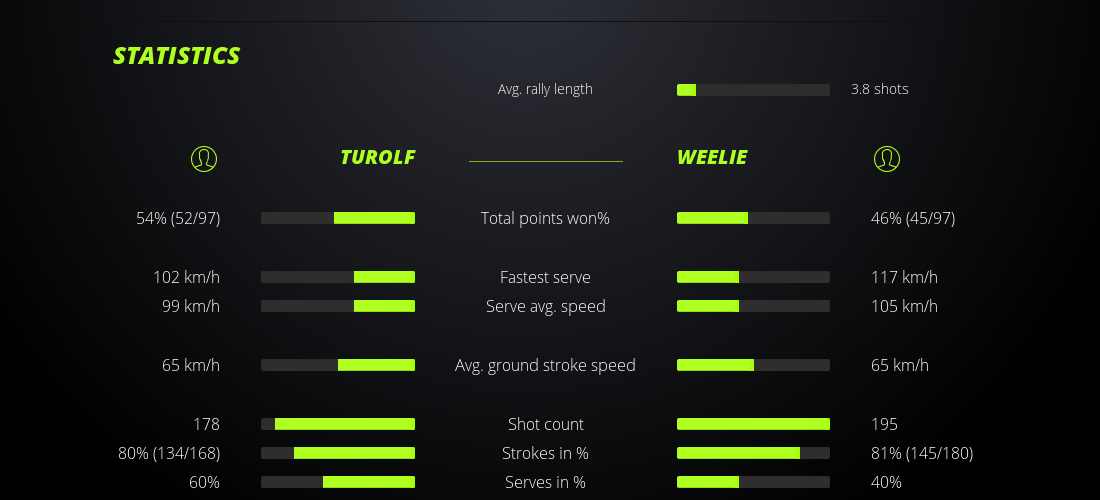Click the WEELIE player name
This screenshot has width=1100, height=500.
click(x=712, y=157)
